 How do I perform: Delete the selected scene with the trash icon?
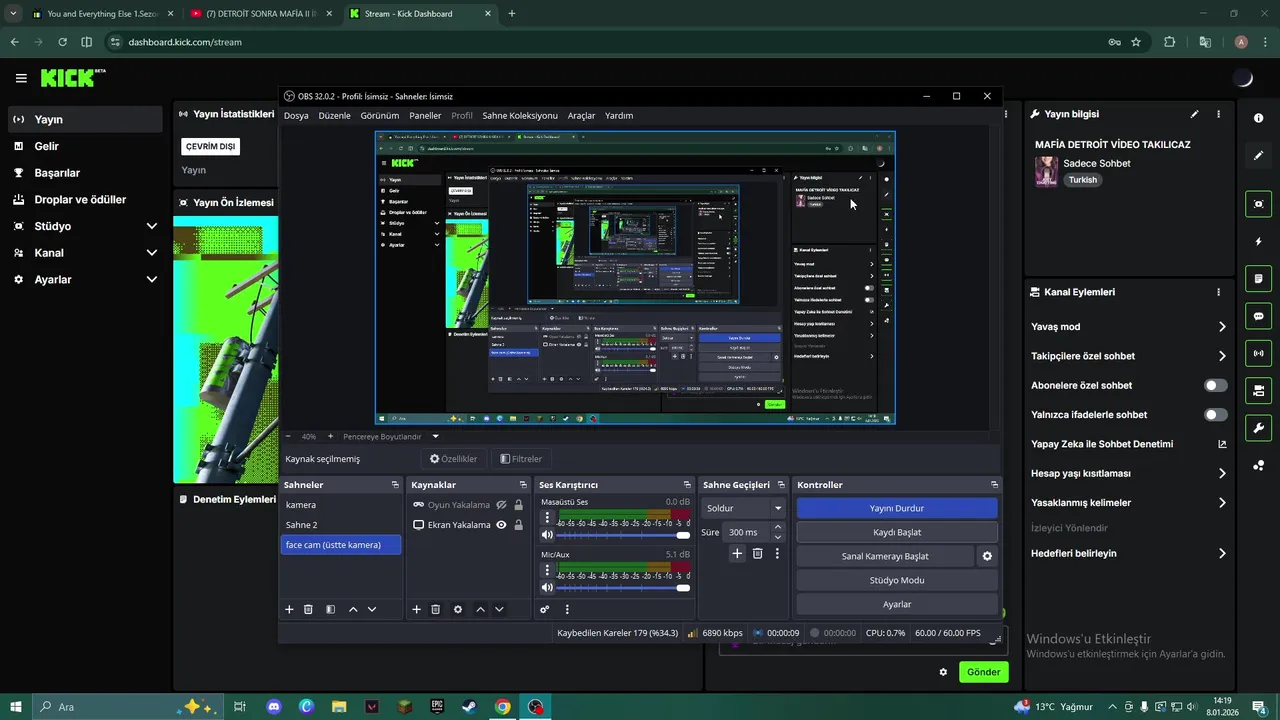click(x=308, y=609)
